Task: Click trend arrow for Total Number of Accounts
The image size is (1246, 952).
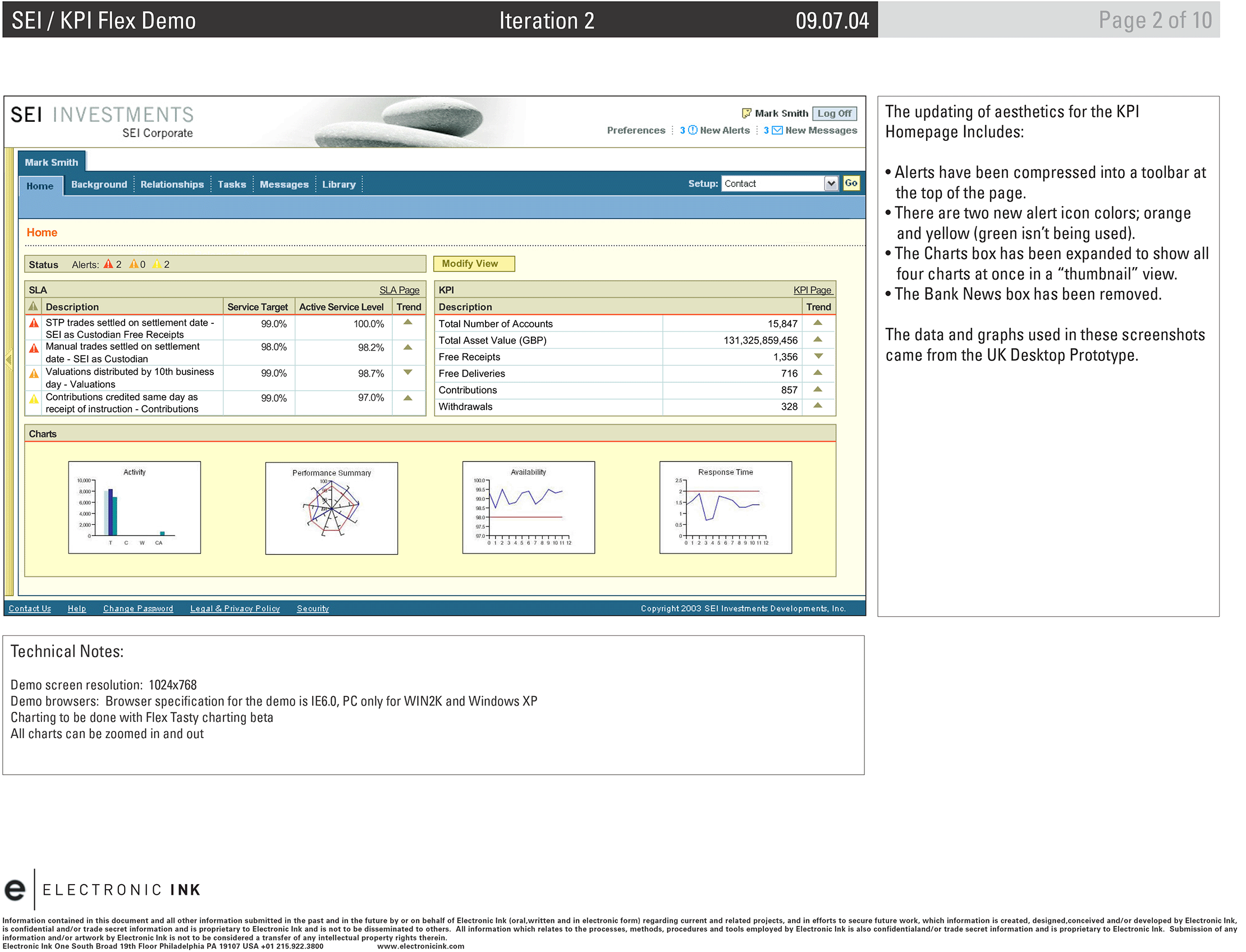Action: tap(818, 323)
